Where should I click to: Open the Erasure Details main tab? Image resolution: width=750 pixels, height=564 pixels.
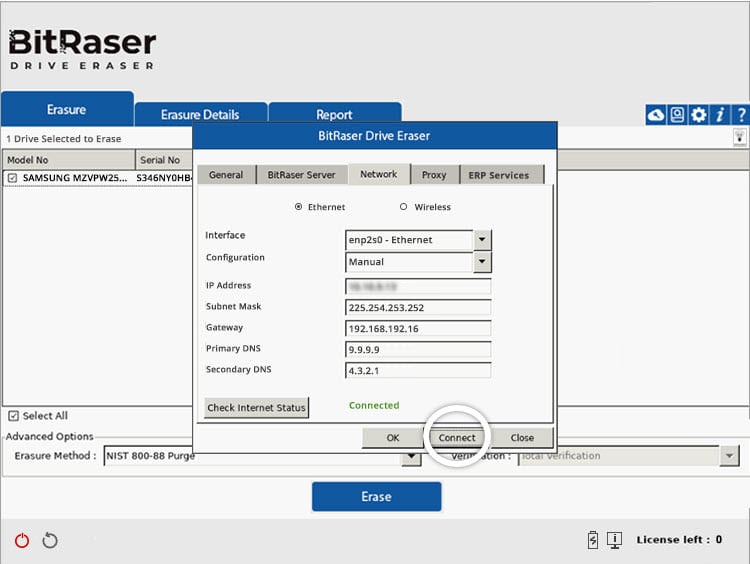coord(200,114)
